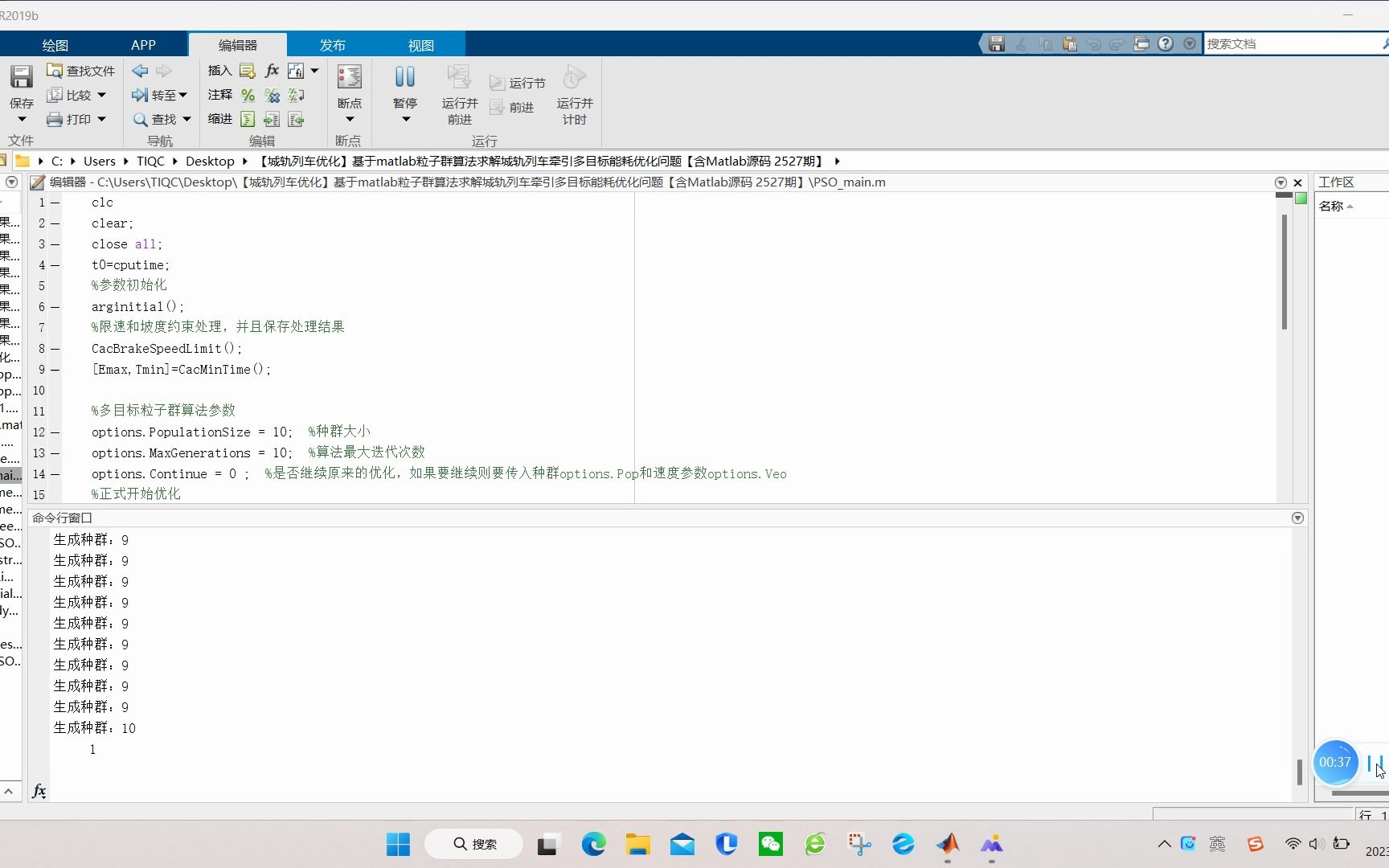Image resolution: width=1389 pixels, height=868 pixels.
Task: Expand quick access toolbar options arrow
Action: (x=1190, y=43)
